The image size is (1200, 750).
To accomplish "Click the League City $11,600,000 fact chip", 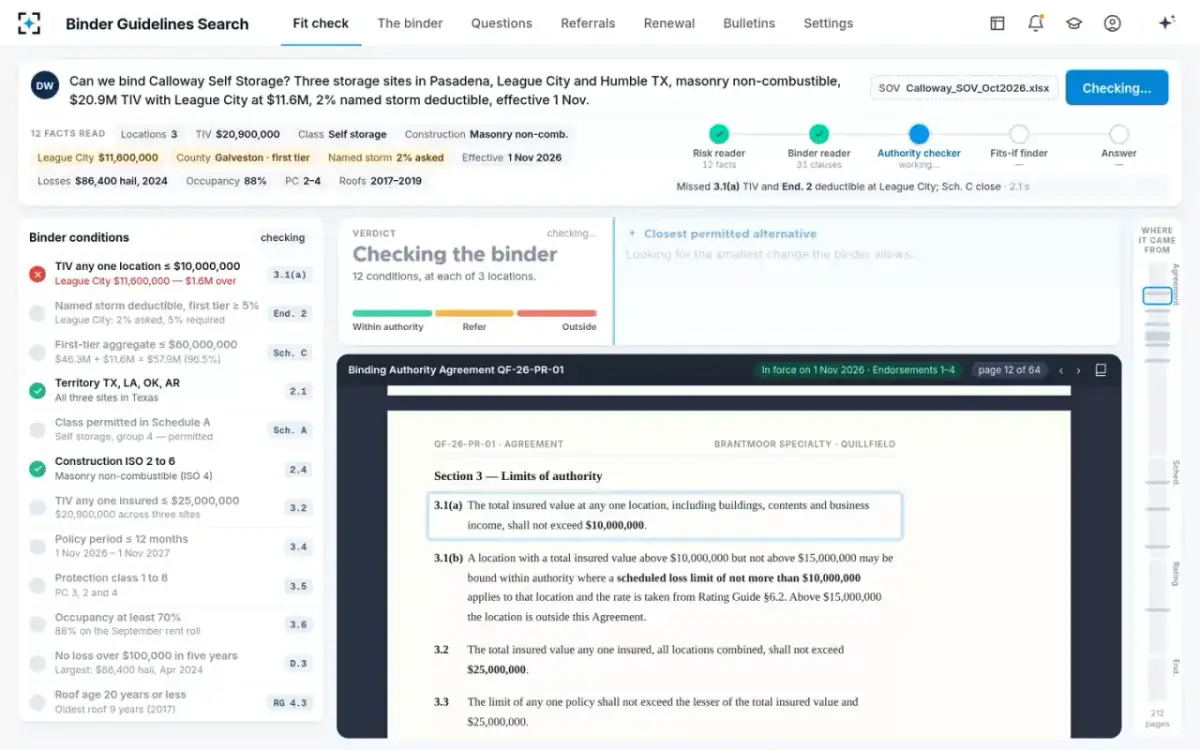I will click(x=98, y=158).
